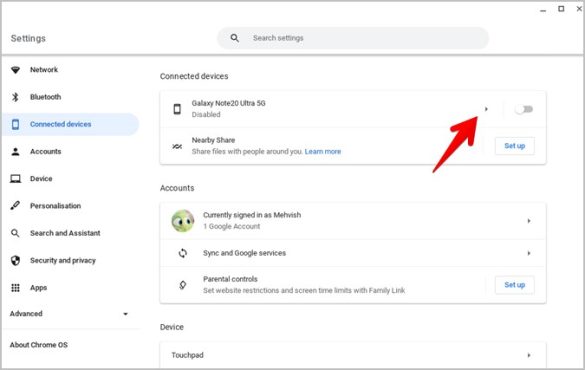
Task: Click the Apps grid icon
Action: tap(15, 288)
